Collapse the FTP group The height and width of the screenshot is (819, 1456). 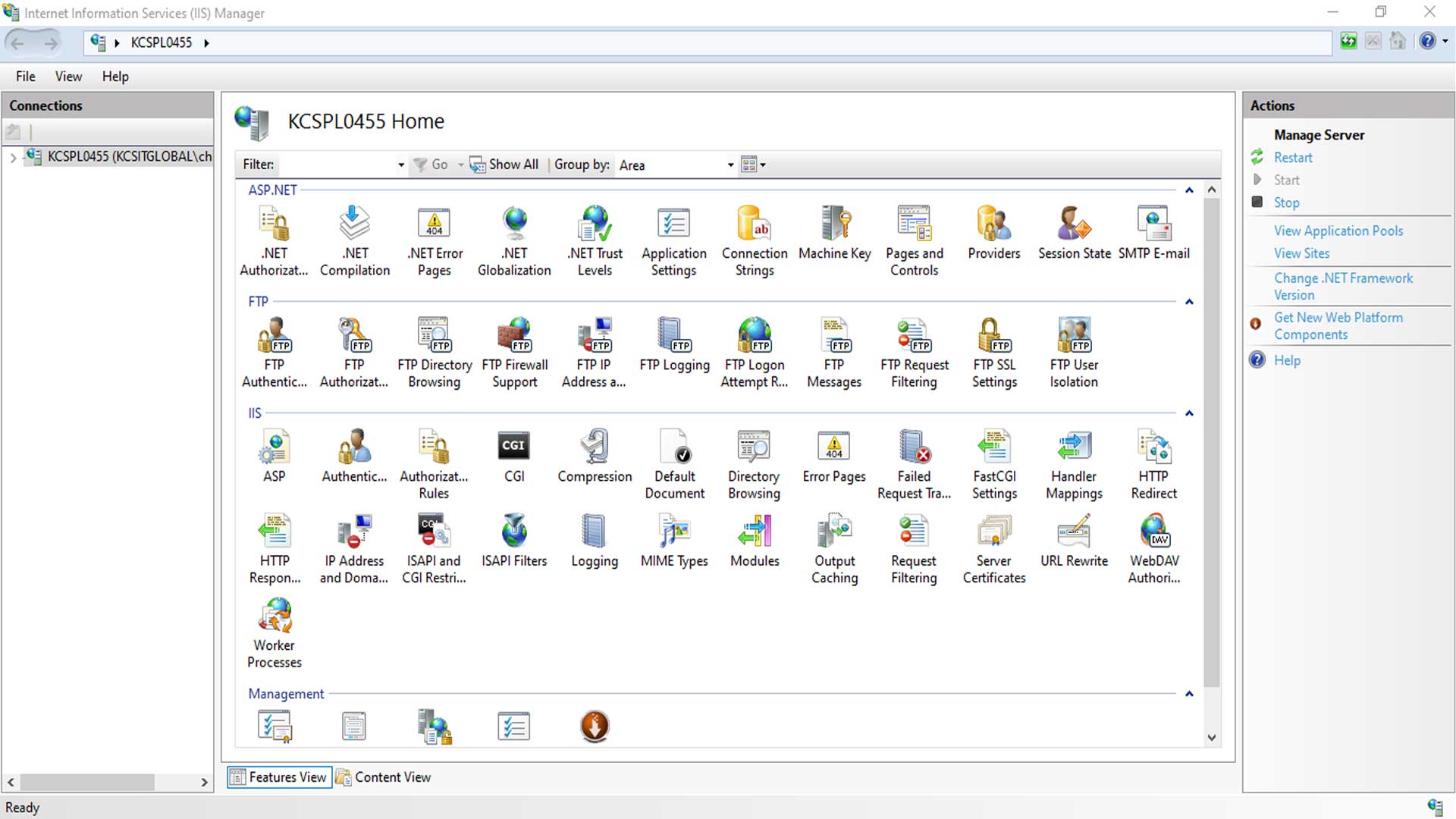tap(1189, 302)
